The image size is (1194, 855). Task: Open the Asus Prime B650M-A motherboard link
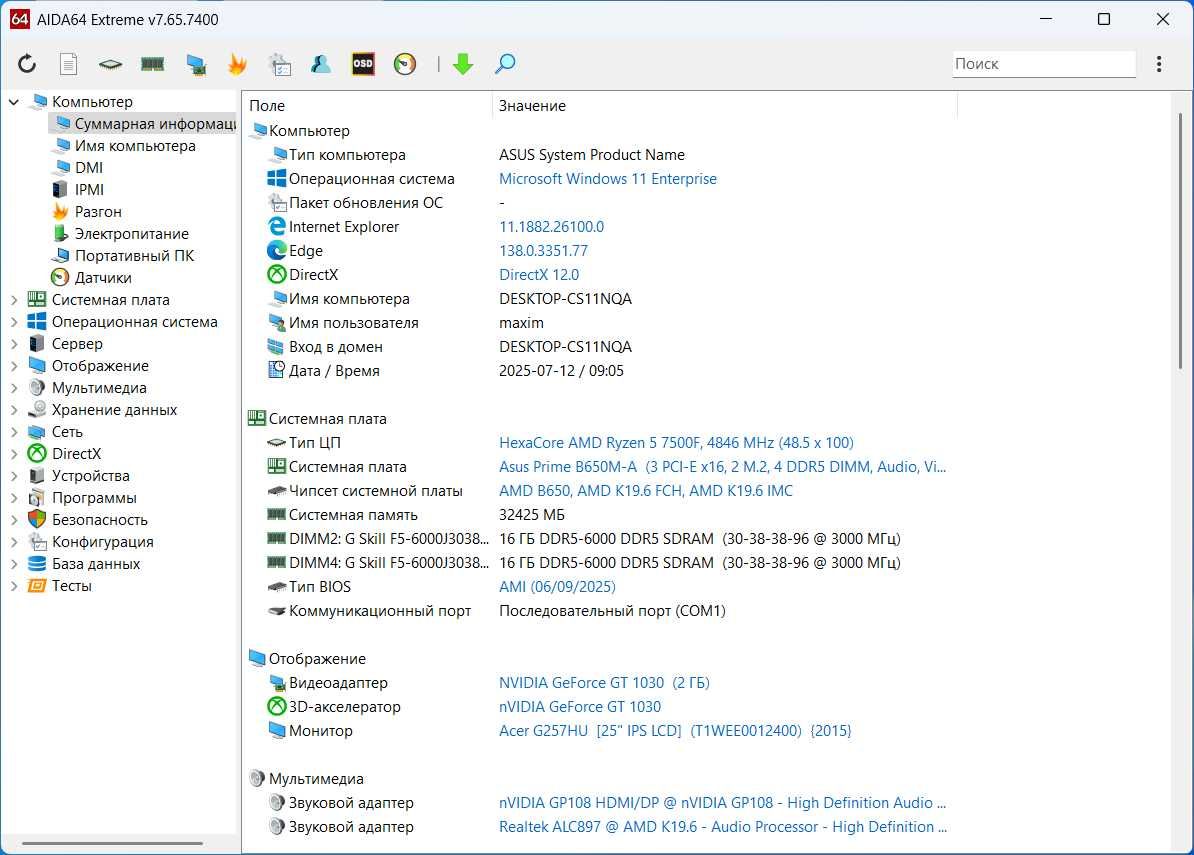point(722,467)
